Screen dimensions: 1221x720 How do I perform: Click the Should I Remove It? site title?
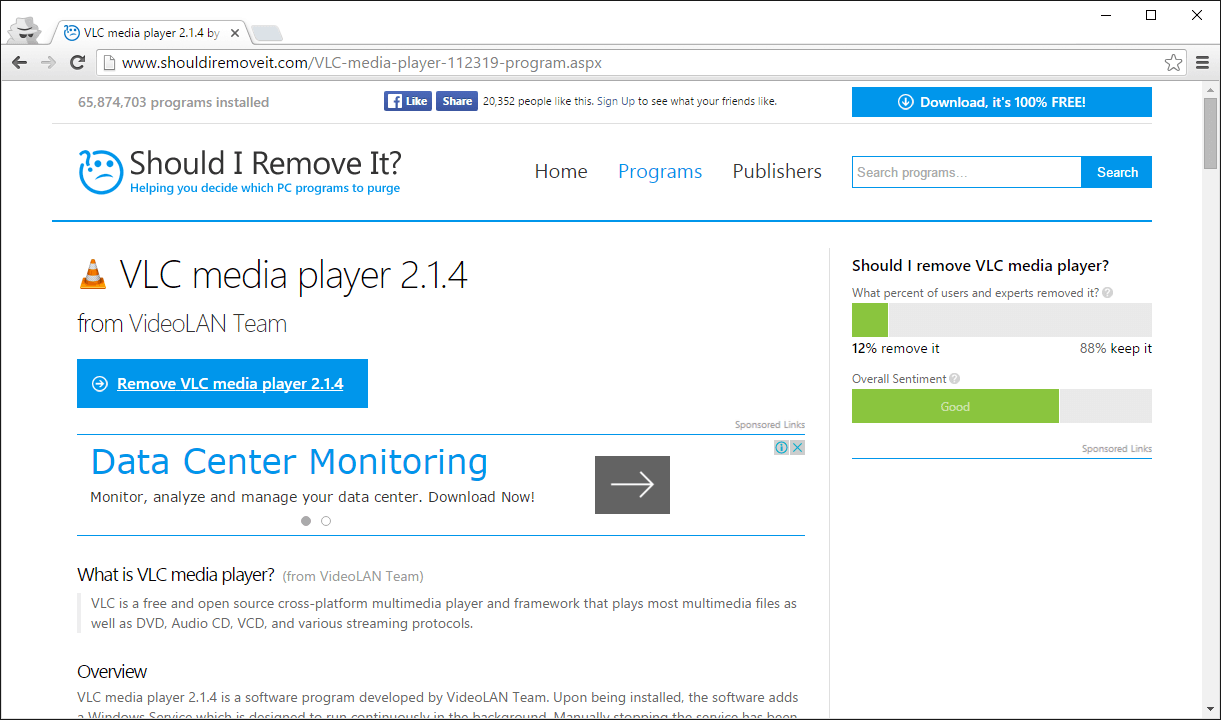click(265, 163)
